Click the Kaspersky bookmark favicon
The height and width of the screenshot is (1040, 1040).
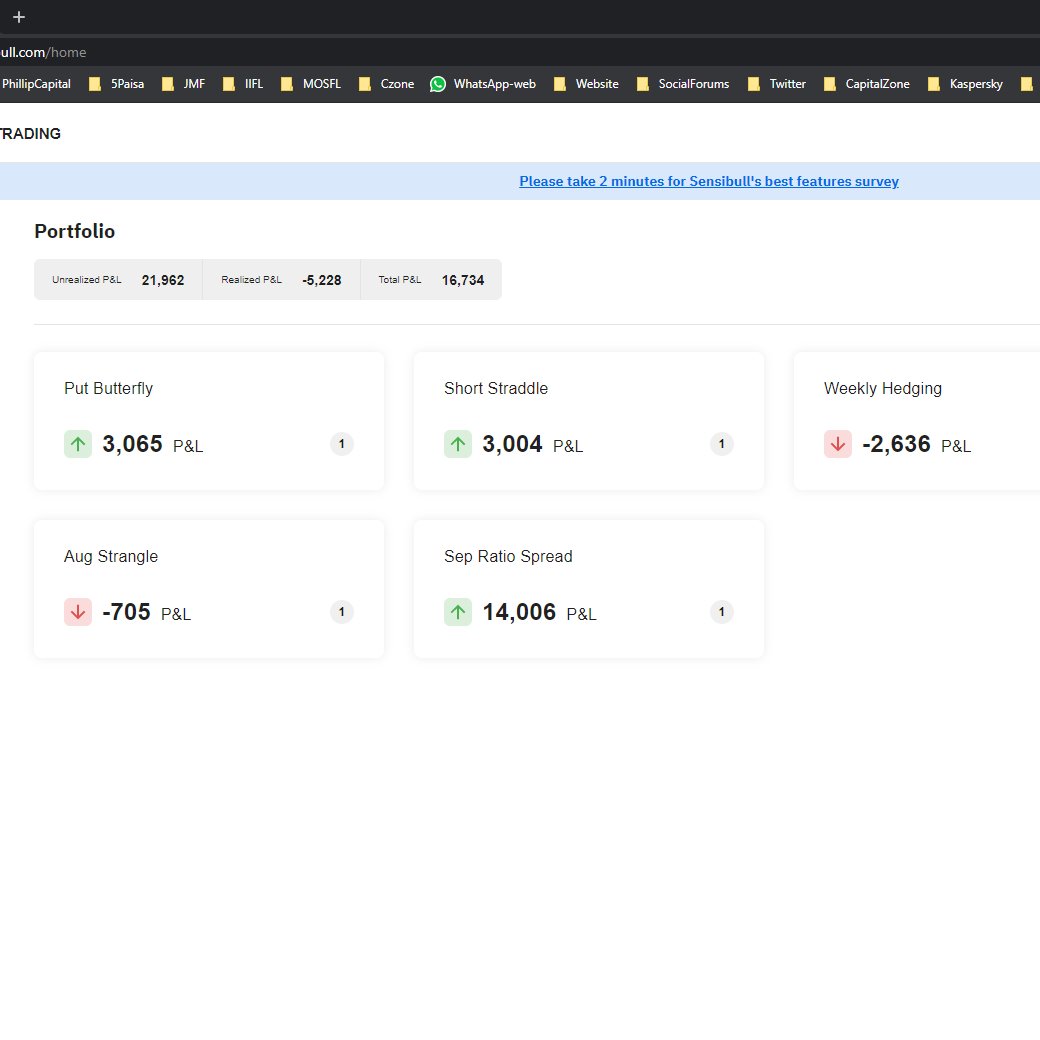tap(932, 84)
